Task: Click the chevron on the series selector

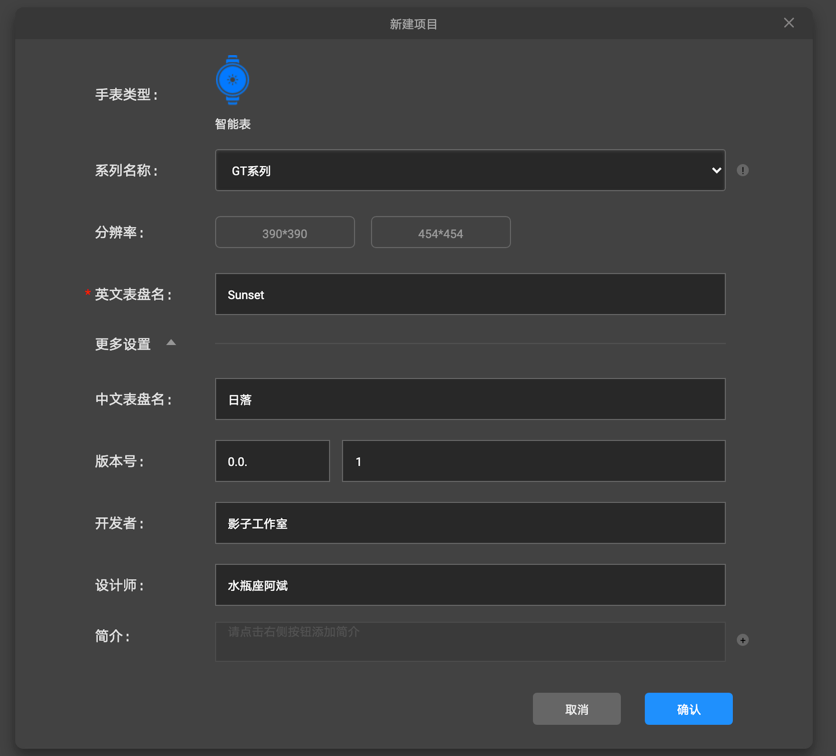Action: 716,170
